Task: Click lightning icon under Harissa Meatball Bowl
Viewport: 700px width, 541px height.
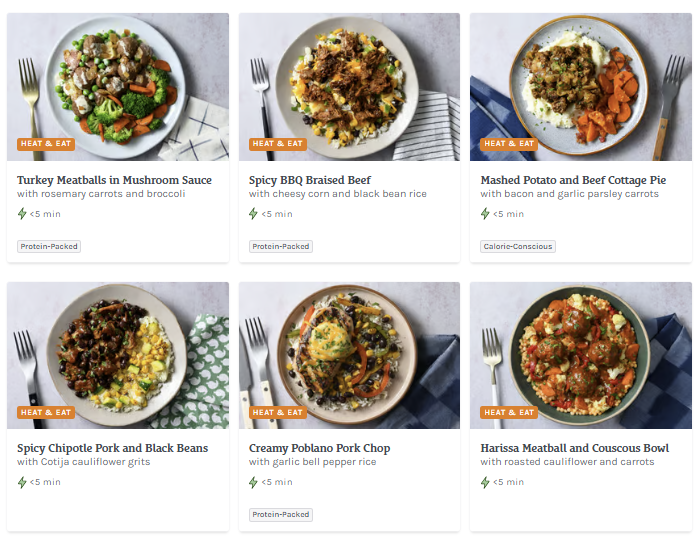Action: coord(485,482)
